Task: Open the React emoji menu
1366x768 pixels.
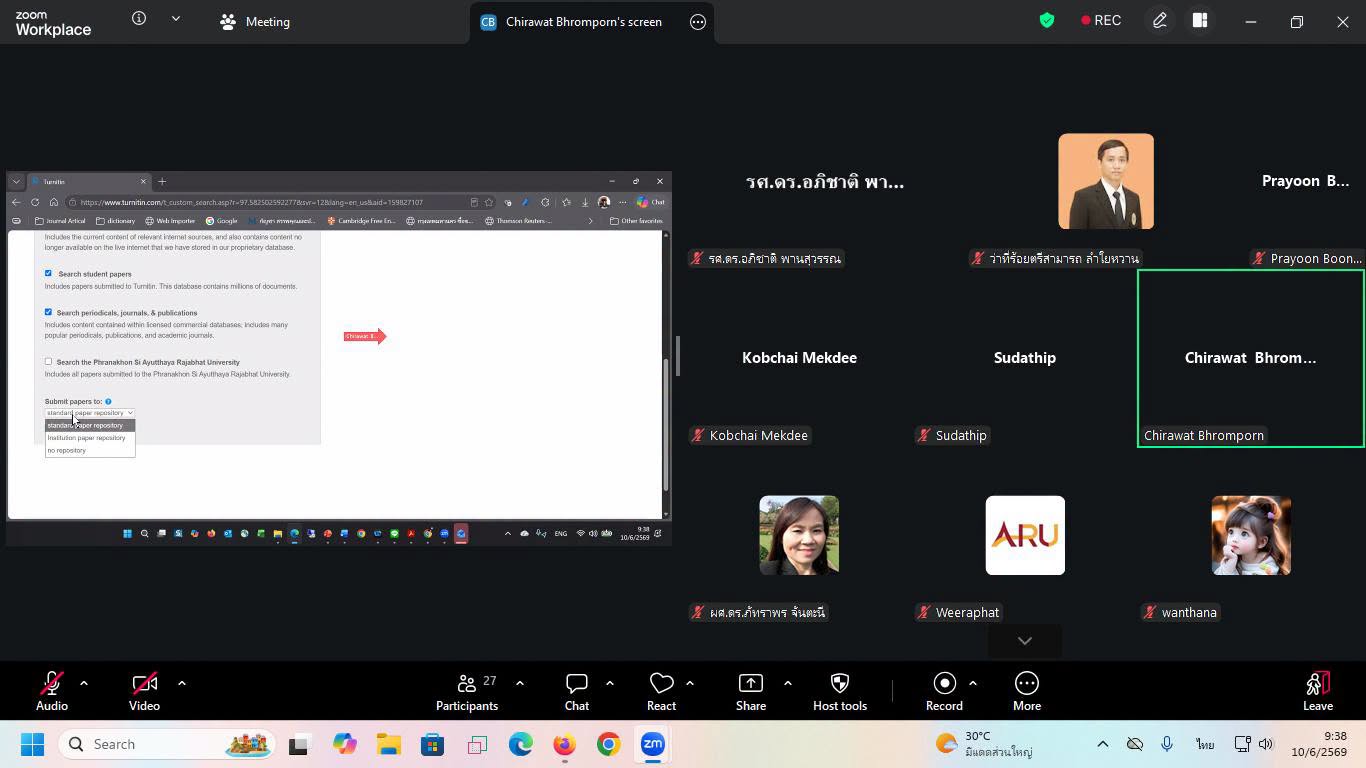Action: [x=661, y=691]
